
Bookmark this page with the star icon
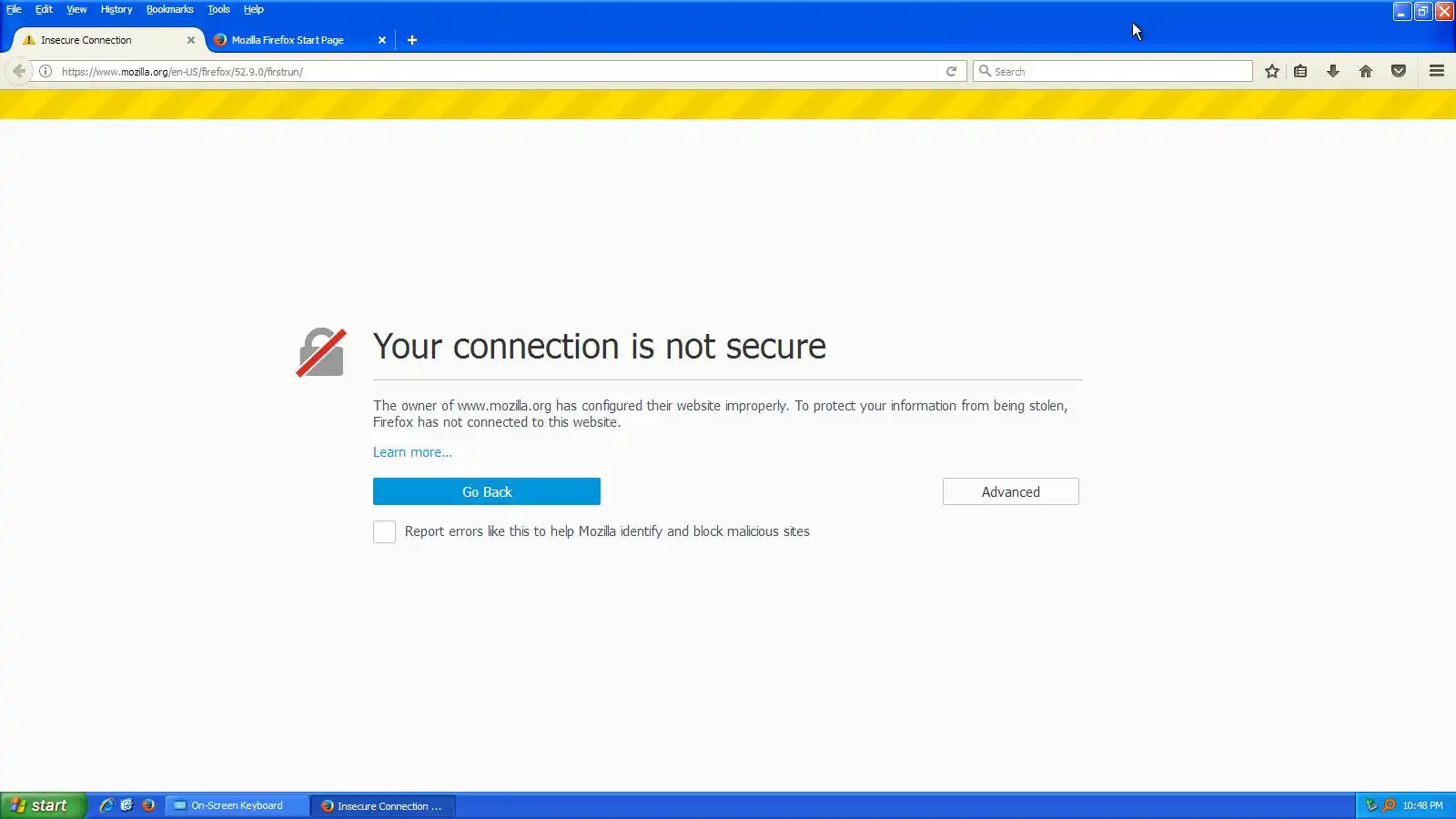point(1272,71)
